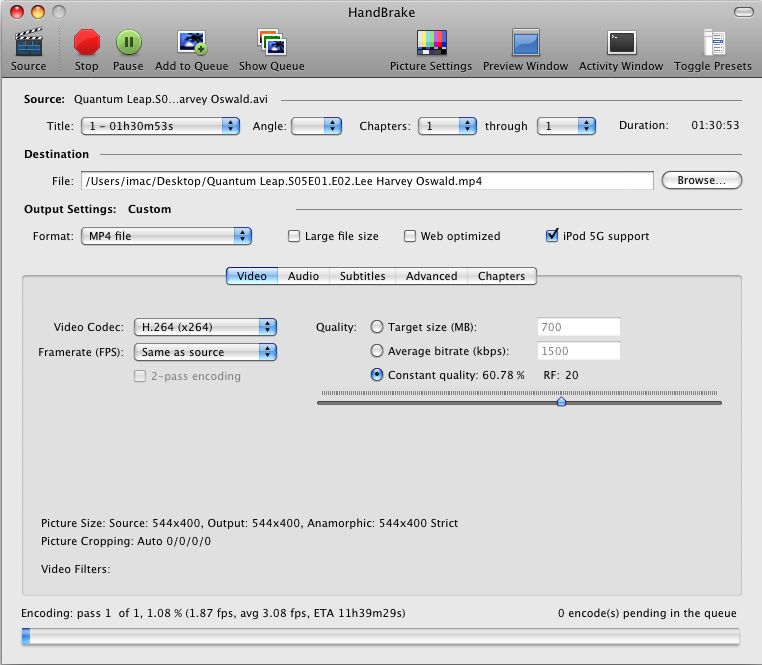Click the Encoding pass status text
The height and width of the screenshot is (665, 762).
point(213,613)
